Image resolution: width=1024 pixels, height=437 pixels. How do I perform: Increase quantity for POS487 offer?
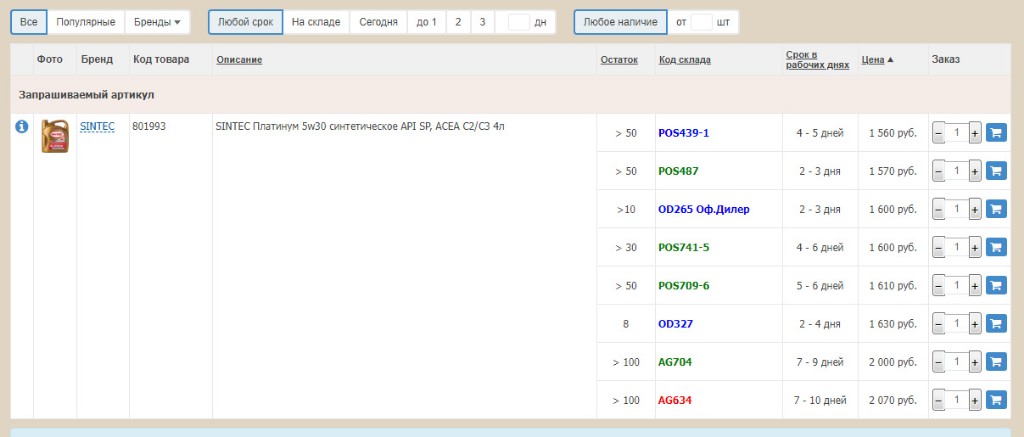[x=975, y=171]
